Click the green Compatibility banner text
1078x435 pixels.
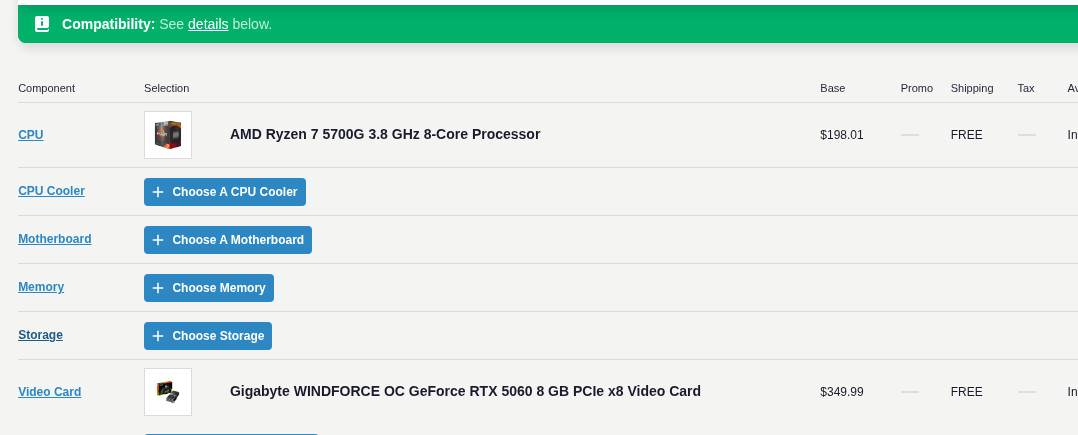[x=108, y=24]
